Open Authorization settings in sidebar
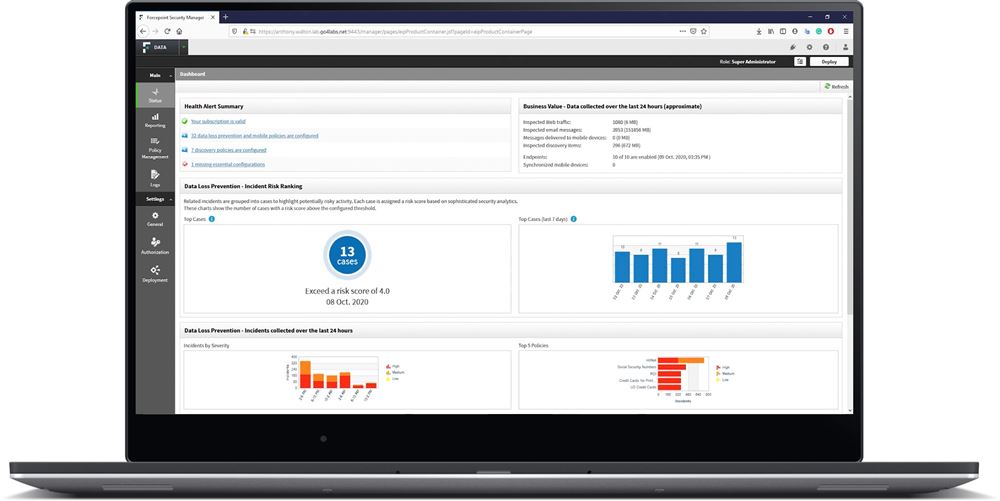Image resolution: width=1000 pixels, height=501 pixels. click(x=155, y=245)
